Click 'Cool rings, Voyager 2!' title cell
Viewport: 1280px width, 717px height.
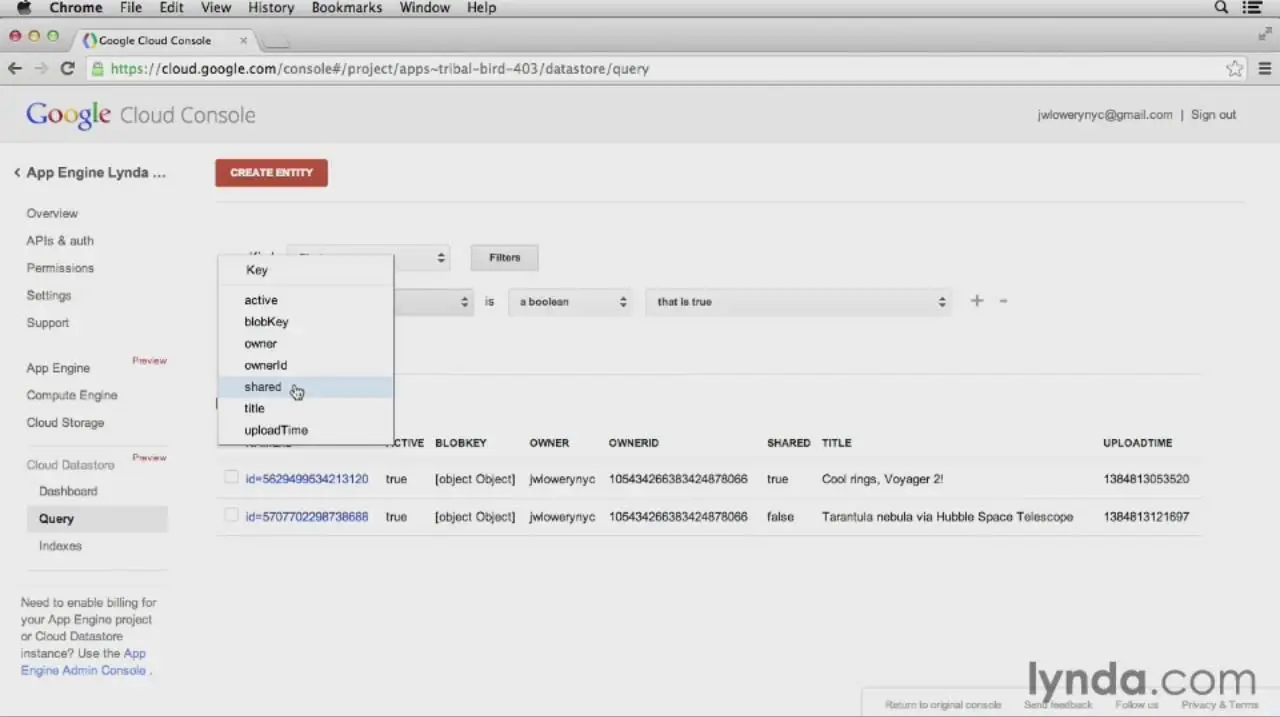(x=882, y=479)
